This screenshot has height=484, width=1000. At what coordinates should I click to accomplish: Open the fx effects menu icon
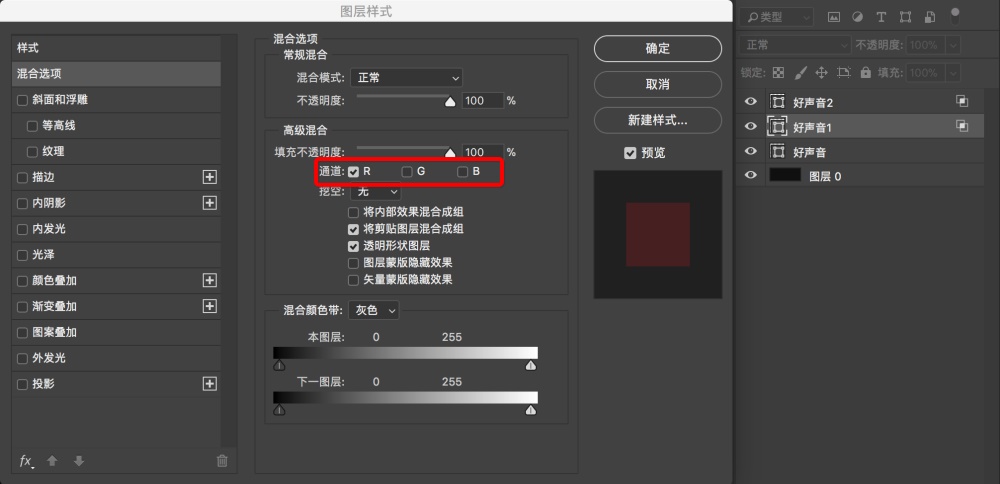coord(26,461)
